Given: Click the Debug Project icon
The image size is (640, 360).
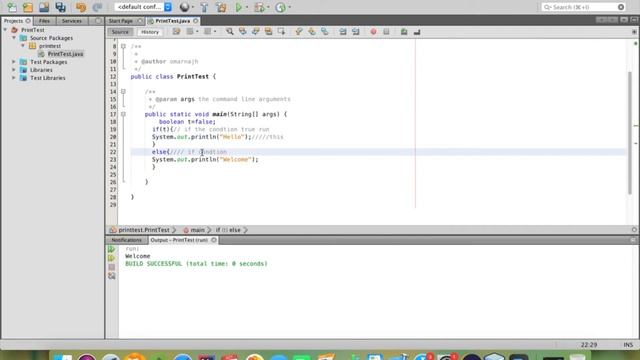Looking at the screenshot, I should (259, 7).
